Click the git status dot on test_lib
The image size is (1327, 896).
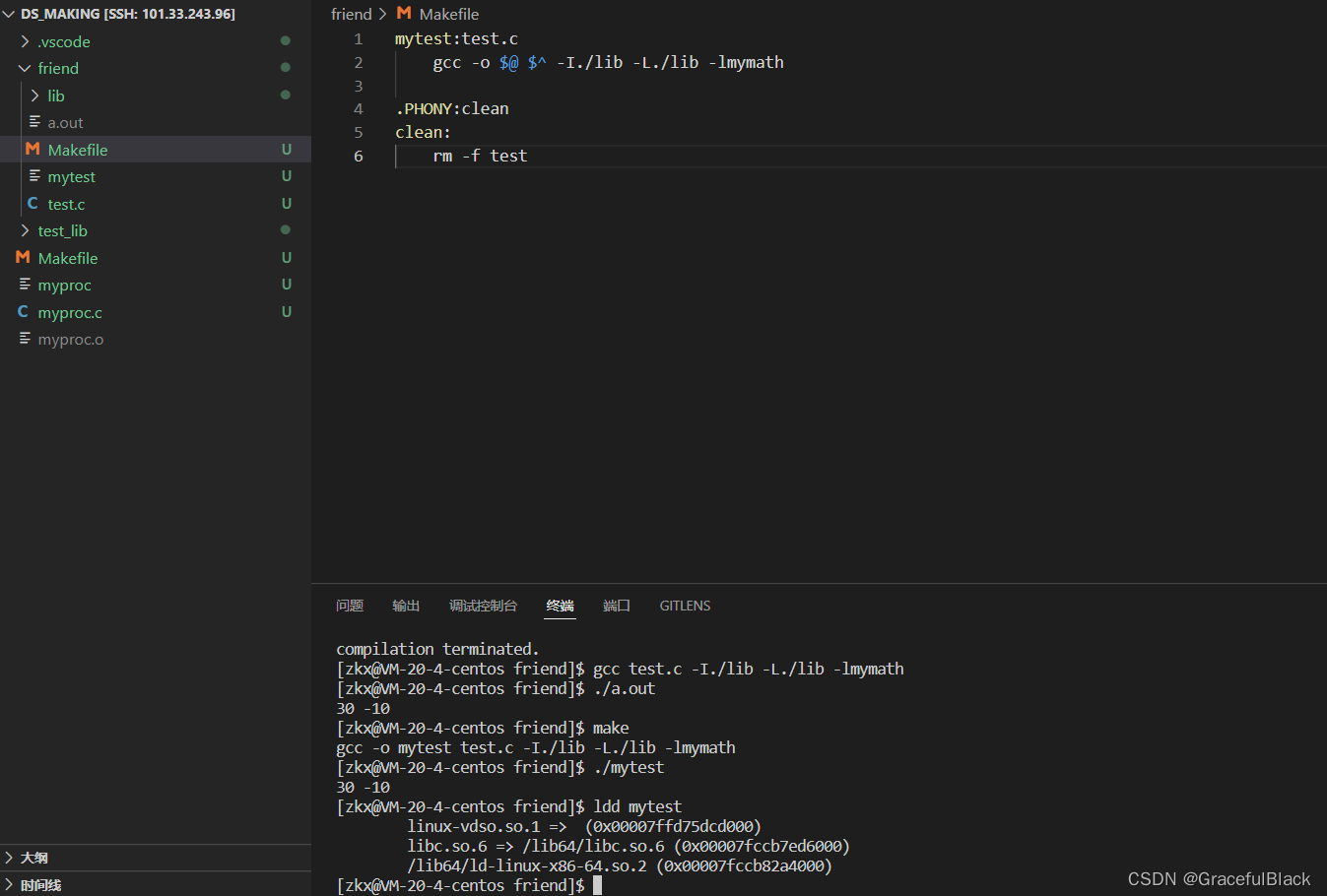click(286, 229)
